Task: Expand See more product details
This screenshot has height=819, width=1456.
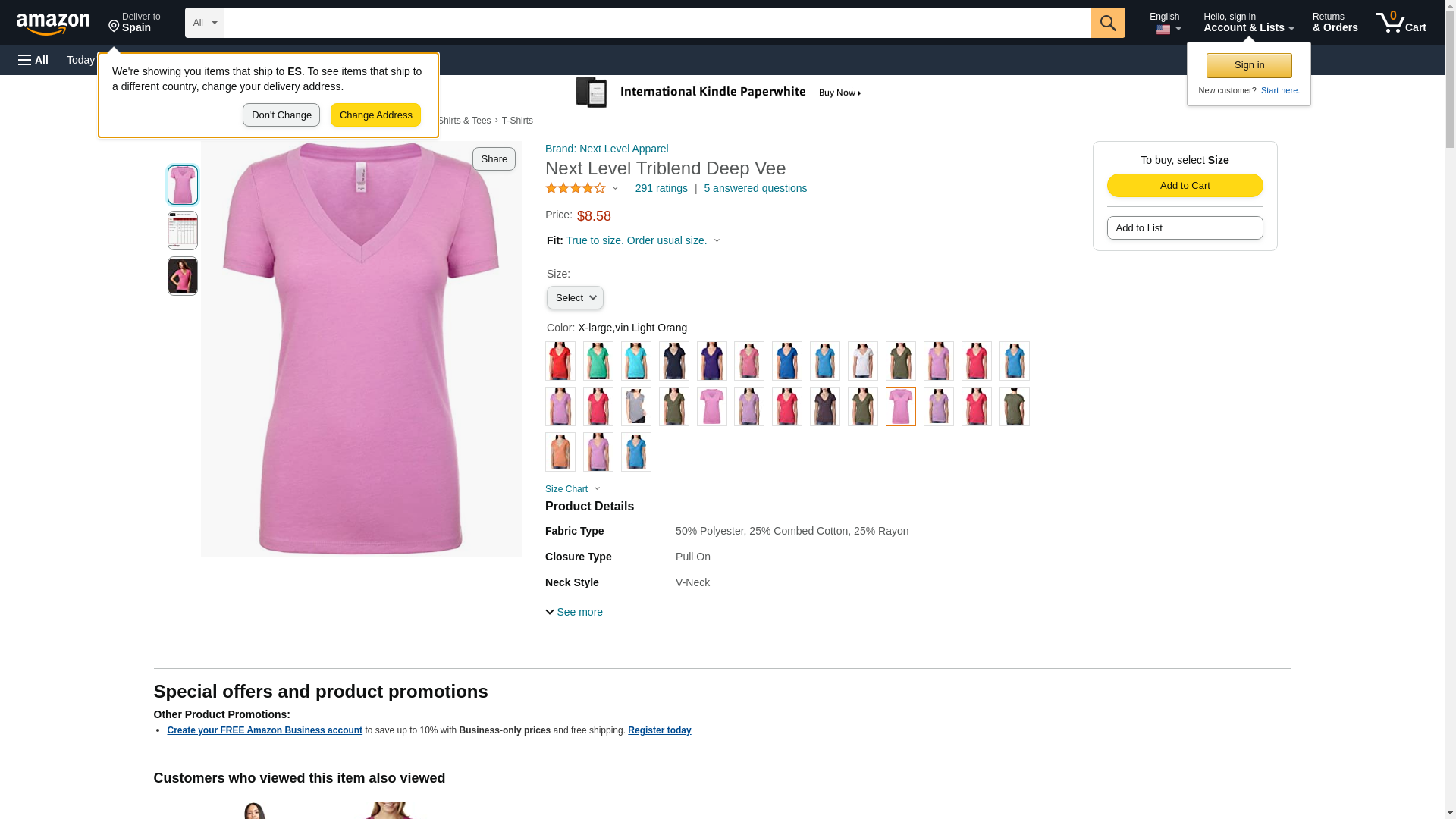Action: click(x=574, y=612)
